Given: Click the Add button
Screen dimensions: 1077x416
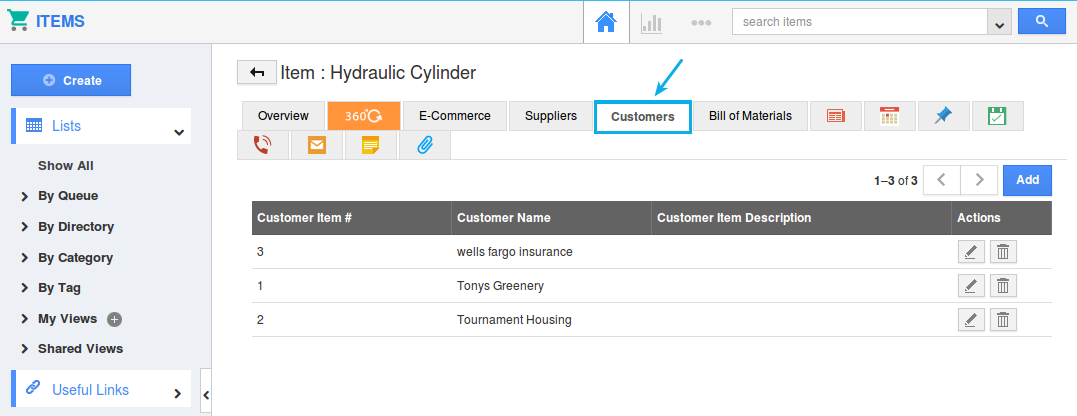Looking at the screenshot, I should pos(1027,180).
